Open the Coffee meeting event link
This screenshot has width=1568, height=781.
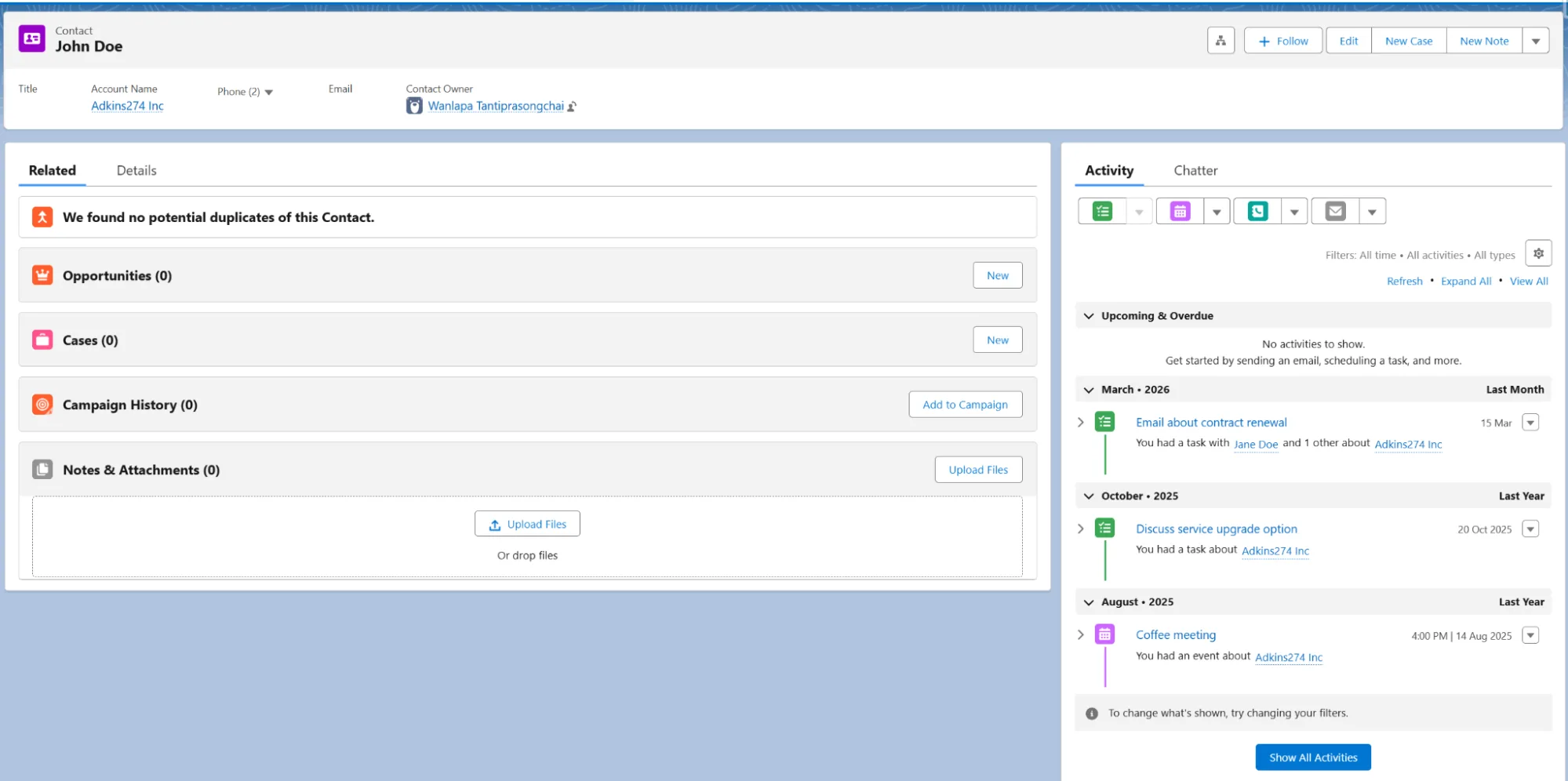pyautogui.click(x=1176, y=634)
